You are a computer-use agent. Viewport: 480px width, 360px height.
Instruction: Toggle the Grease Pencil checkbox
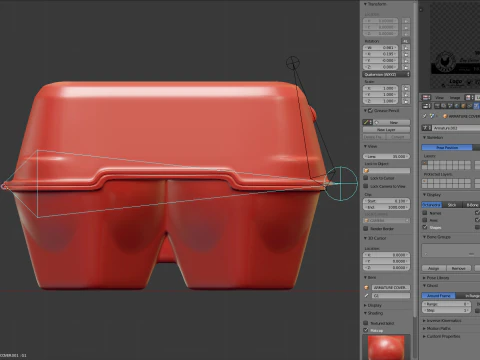click(x=371, y=110)
